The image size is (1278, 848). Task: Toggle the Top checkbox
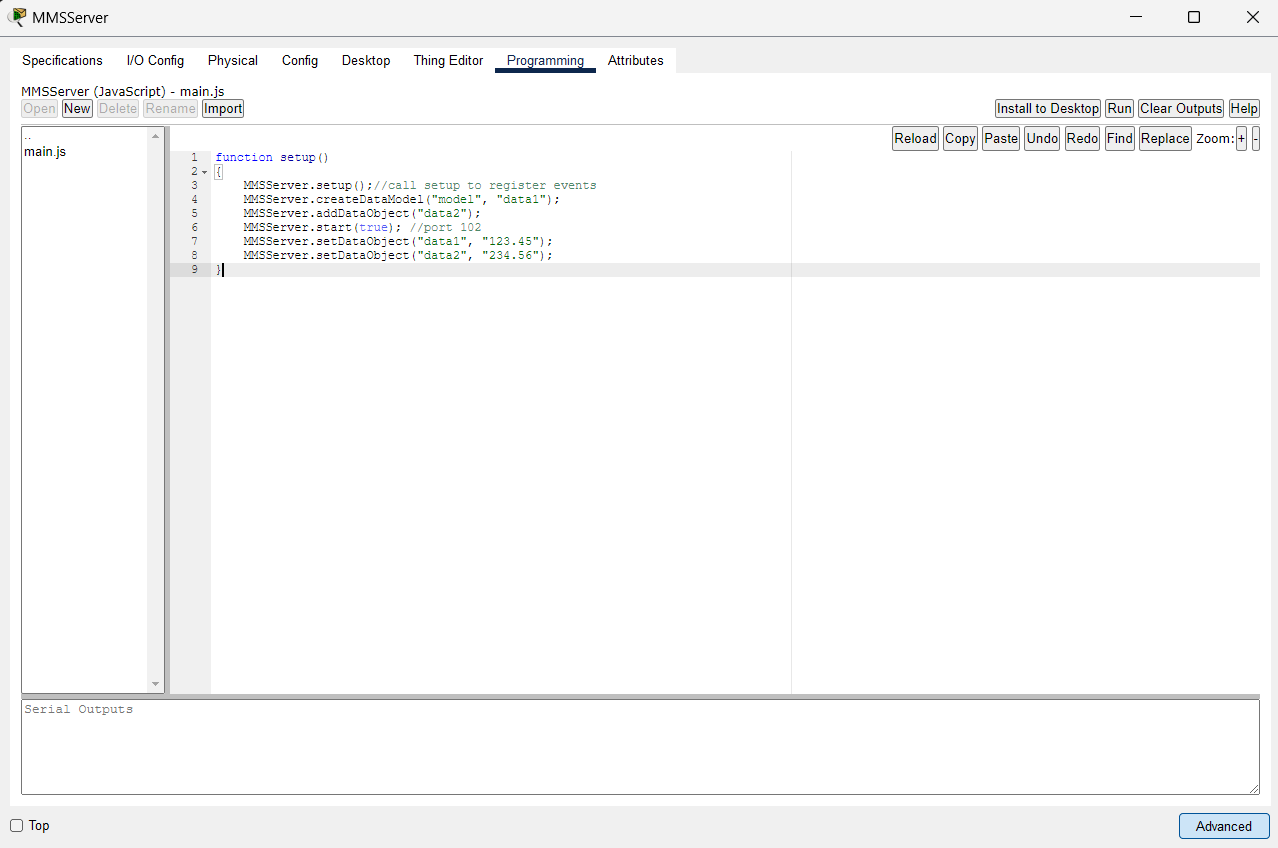point(16,825)
